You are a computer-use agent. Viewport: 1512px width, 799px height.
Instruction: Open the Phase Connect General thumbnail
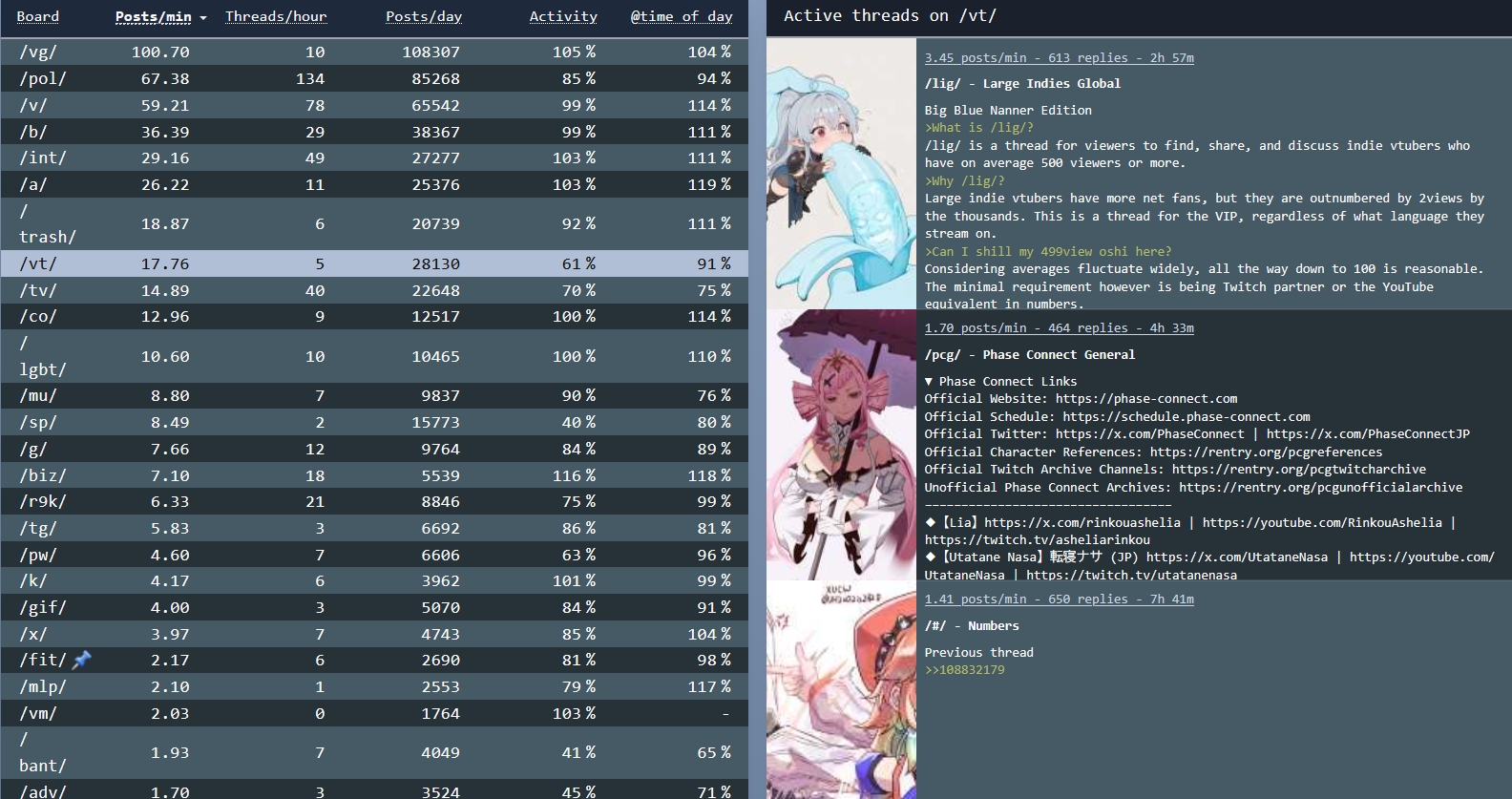(841, 445)
